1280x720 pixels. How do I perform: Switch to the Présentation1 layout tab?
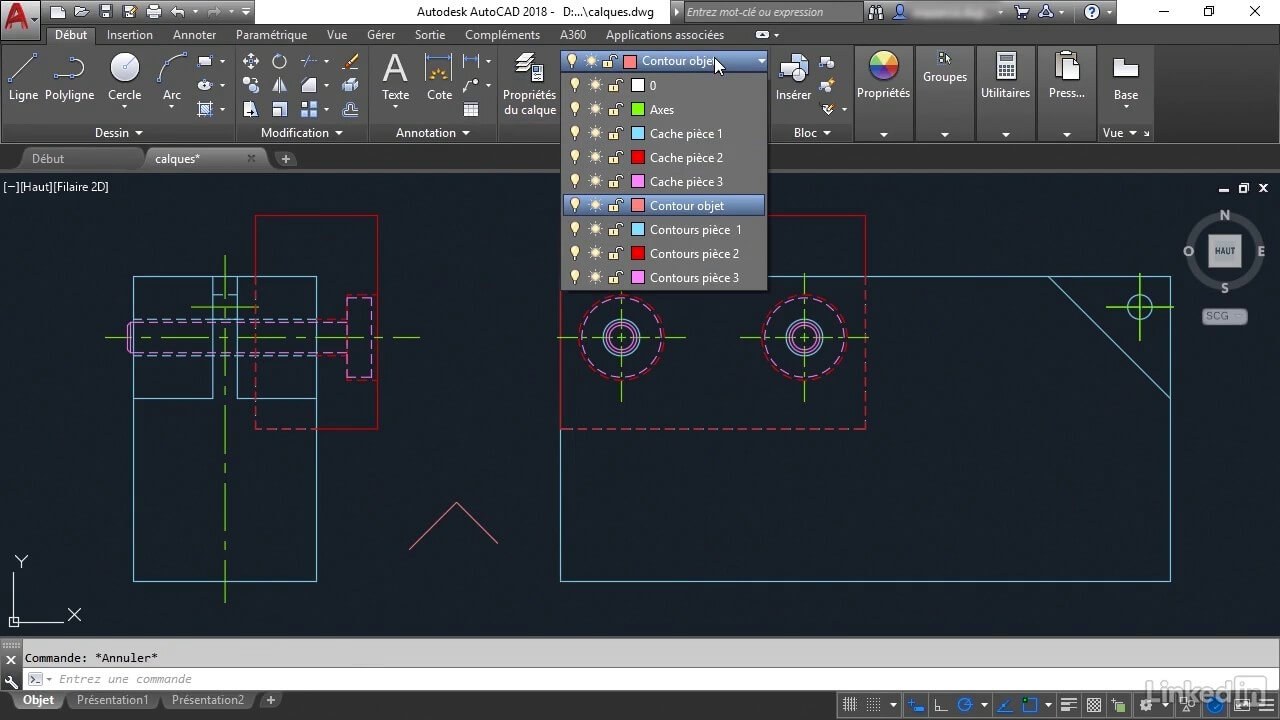112,700
